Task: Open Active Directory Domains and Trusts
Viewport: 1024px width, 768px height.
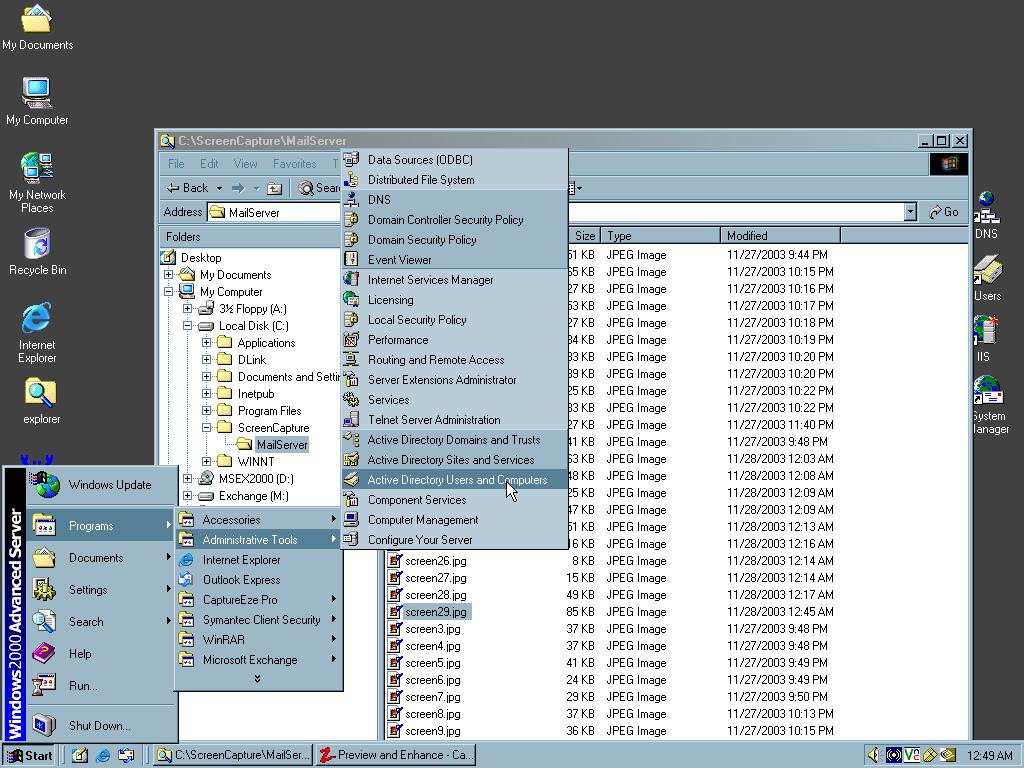Action: tap(455, 440)
